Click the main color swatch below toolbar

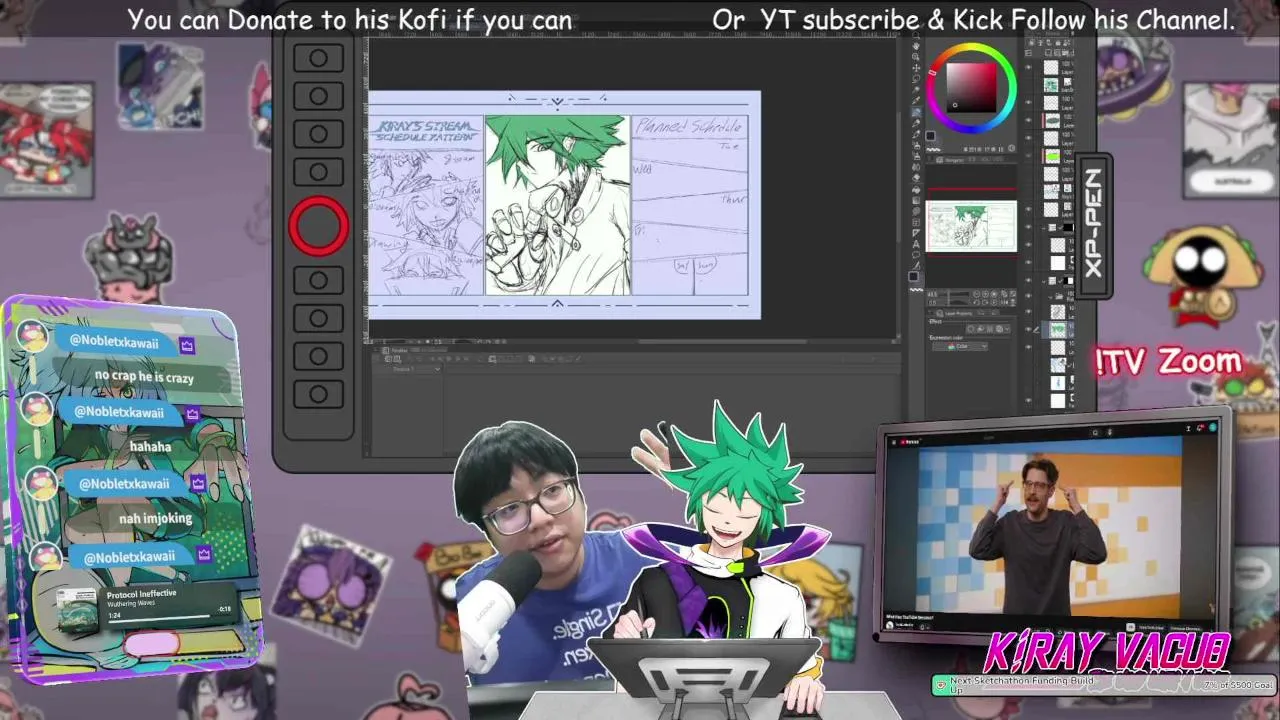coord(913,276)
